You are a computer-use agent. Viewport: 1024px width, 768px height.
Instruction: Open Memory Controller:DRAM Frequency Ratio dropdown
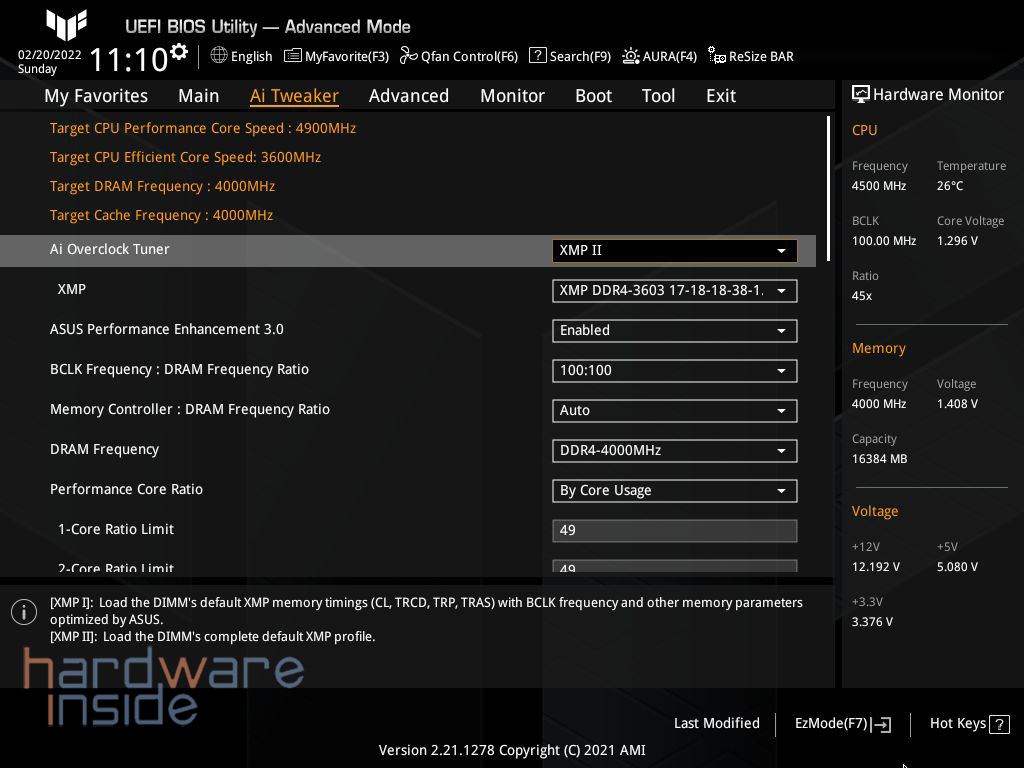pyautogui.click(x=675, y=411)
